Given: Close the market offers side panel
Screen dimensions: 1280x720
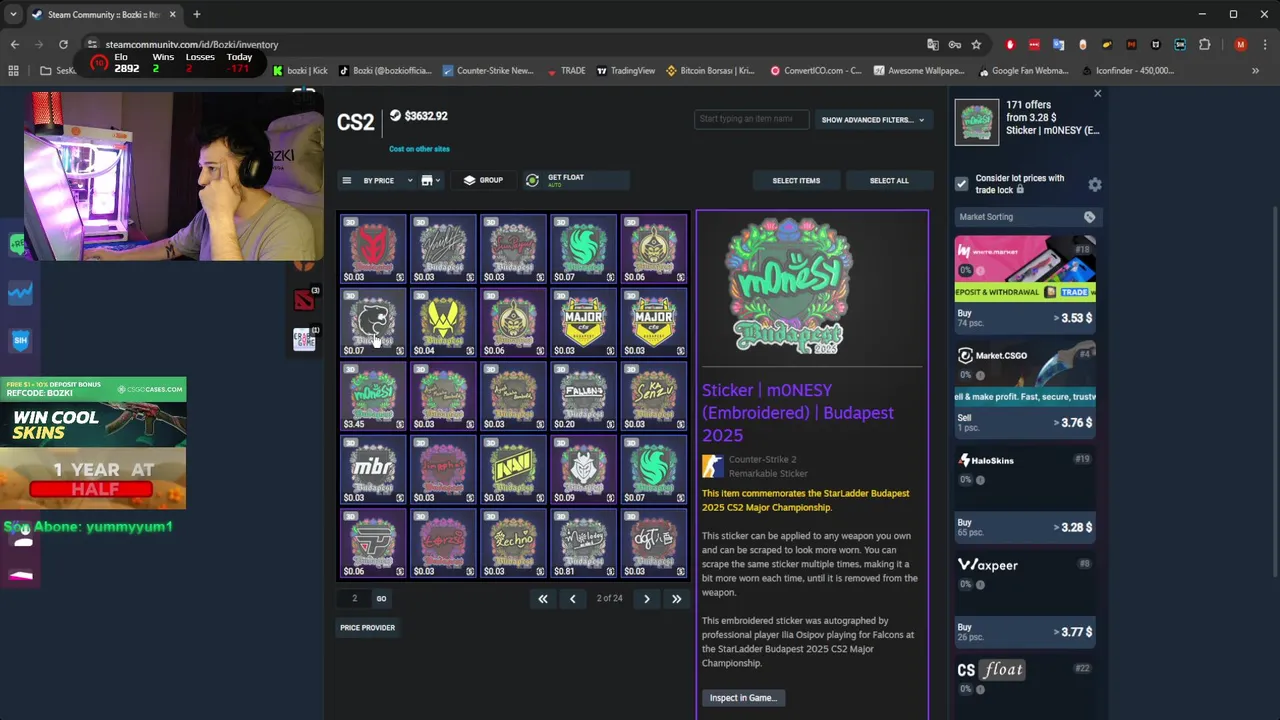Looking at the screenshot, I should click(x=1097, y=93).
